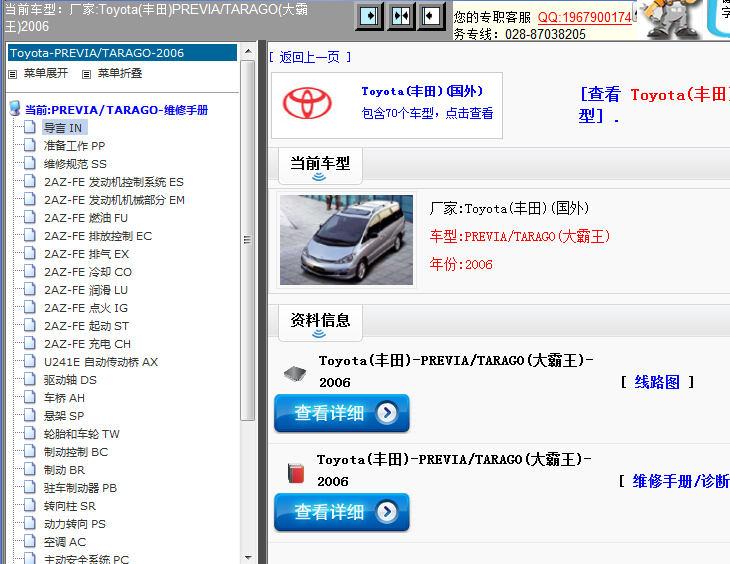Screen dimensions: 730x564
Task: Click the red repair manual book icon
Action: [296, 473]
